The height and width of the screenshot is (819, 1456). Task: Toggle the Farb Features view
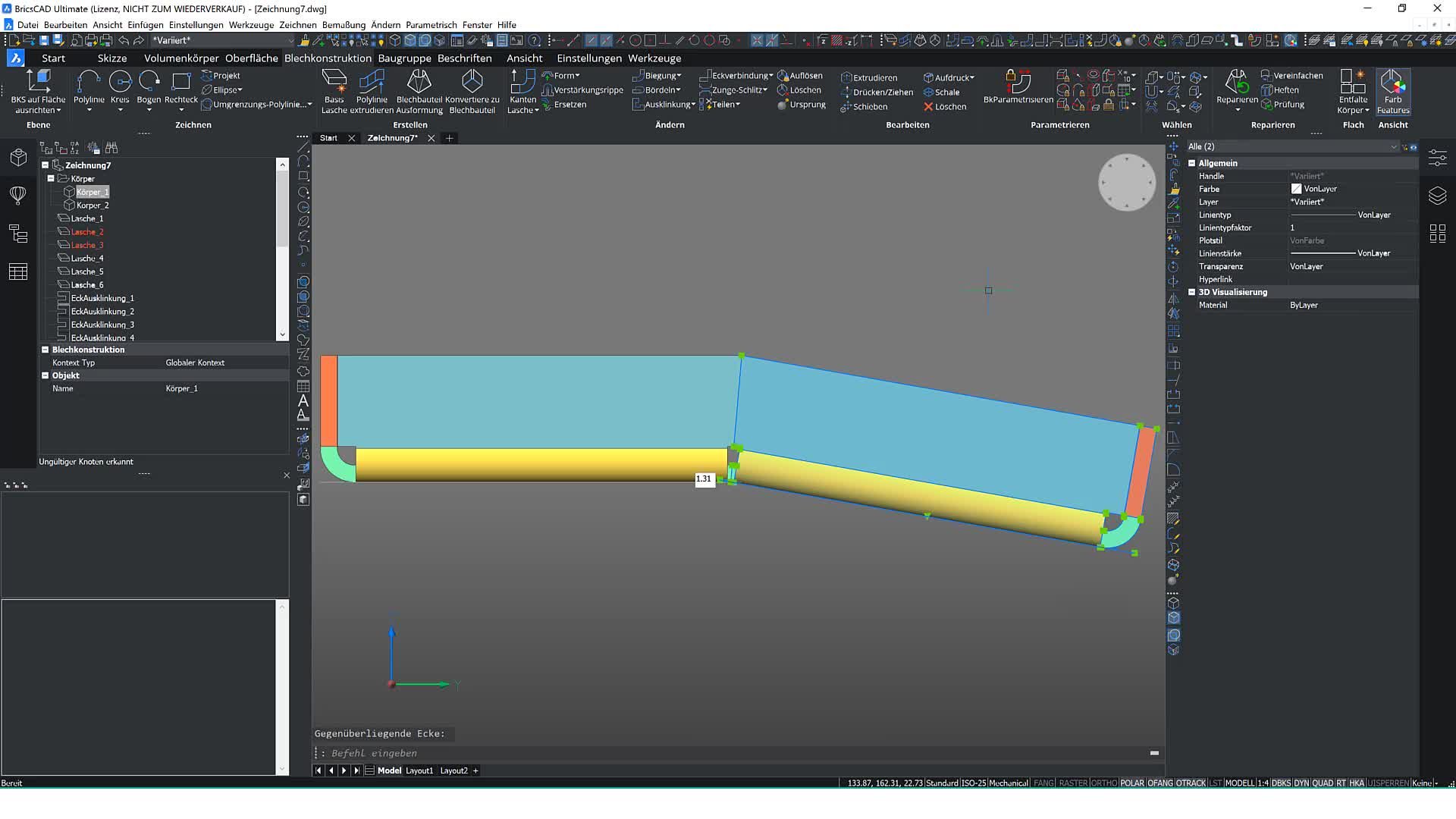click(x=1393, y=91)
